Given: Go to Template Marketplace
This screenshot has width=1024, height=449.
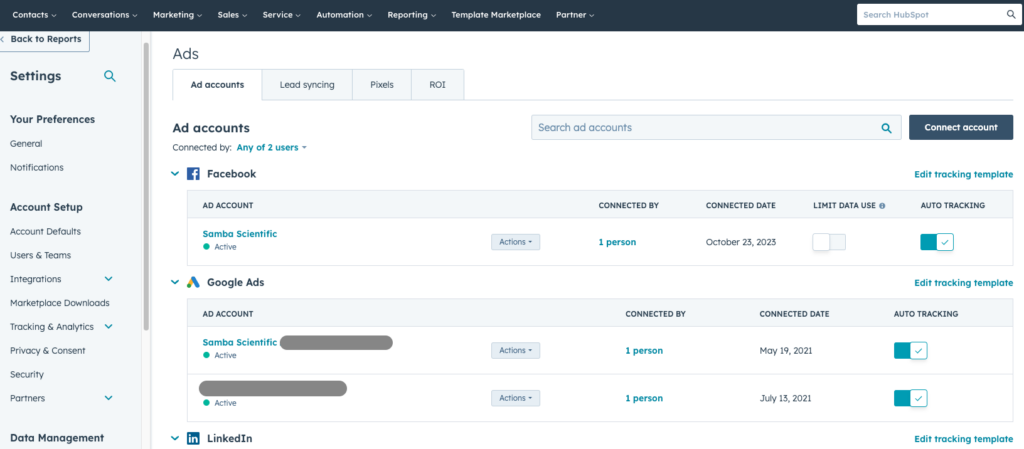Looking at the screenshot, I should (x=496, y=14).
